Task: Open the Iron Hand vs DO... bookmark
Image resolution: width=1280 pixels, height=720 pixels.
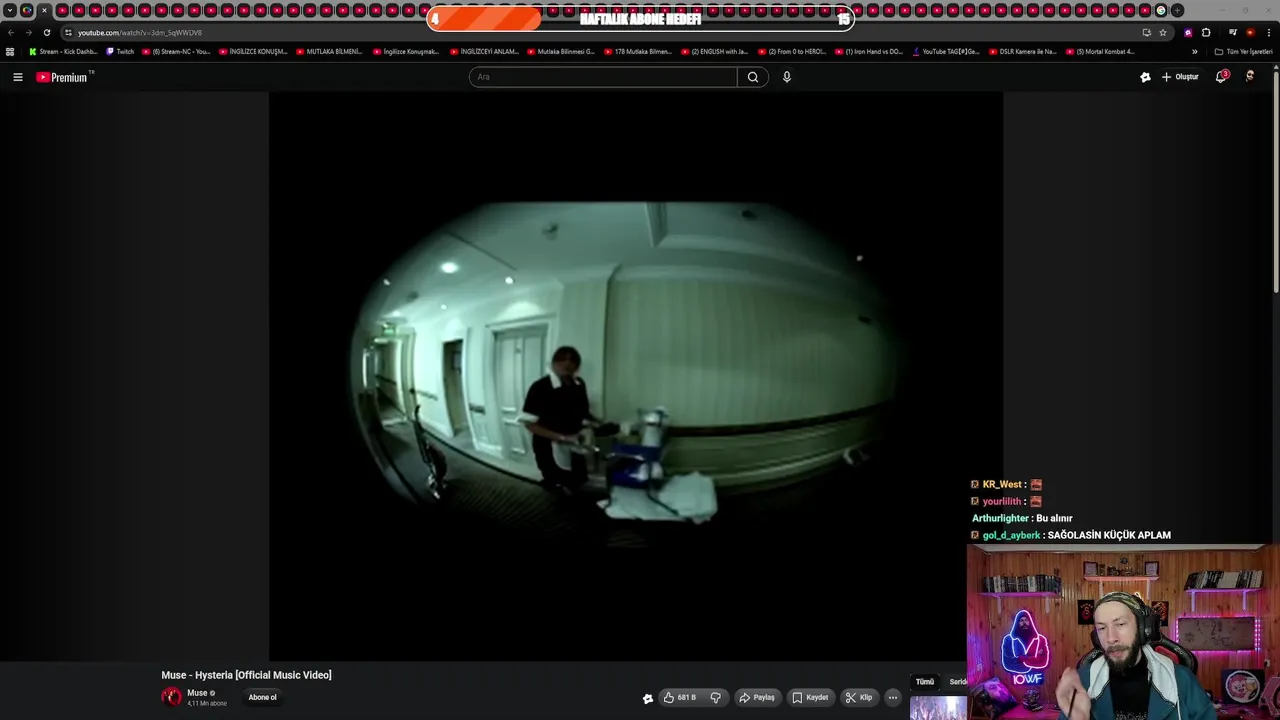Action: (x=869, y=51)
